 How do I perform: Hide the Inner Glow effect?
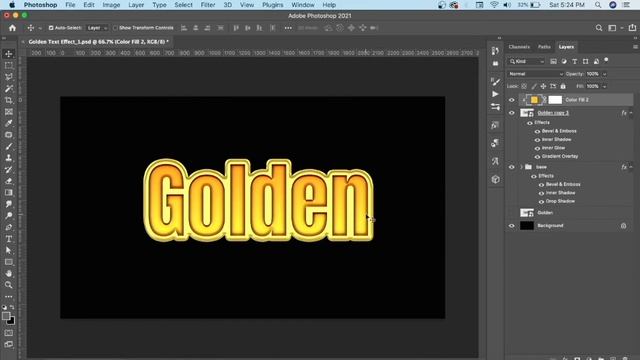pos(537,148)
